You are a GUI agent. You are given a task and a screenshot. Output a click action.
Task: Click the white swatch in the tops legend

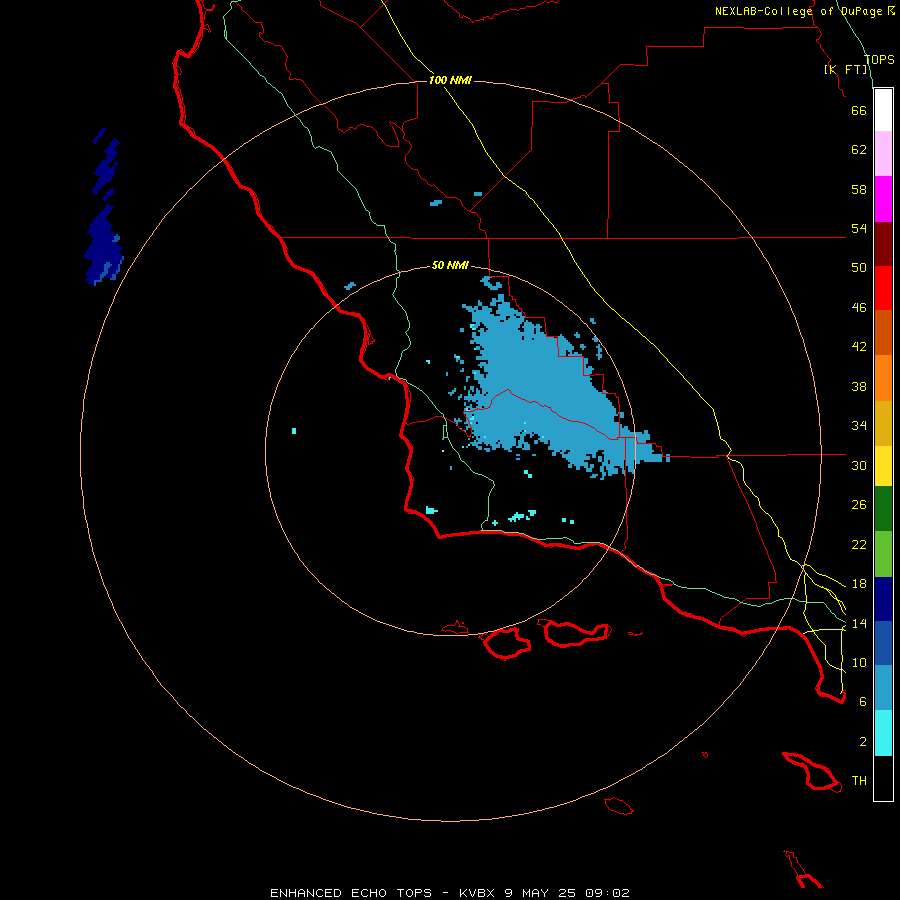(x=883, y=110)
